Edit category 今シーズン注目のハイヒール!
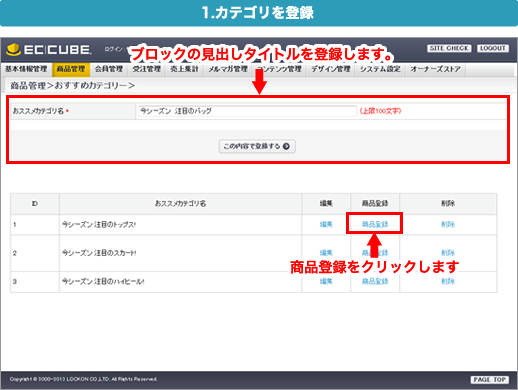This screenshot has width=518, height=390. click(x=326, y=281)
